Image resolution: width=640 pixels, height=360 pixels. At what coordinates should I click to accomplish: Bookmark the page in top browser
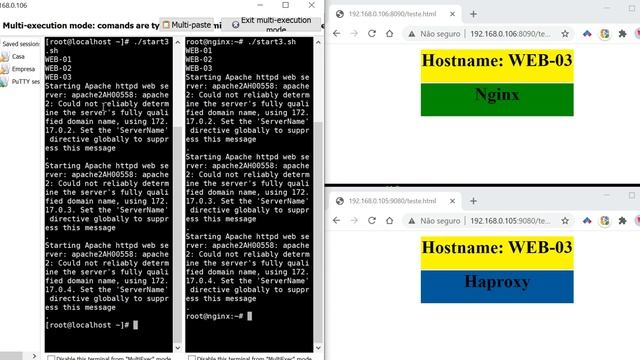point(565,34)
